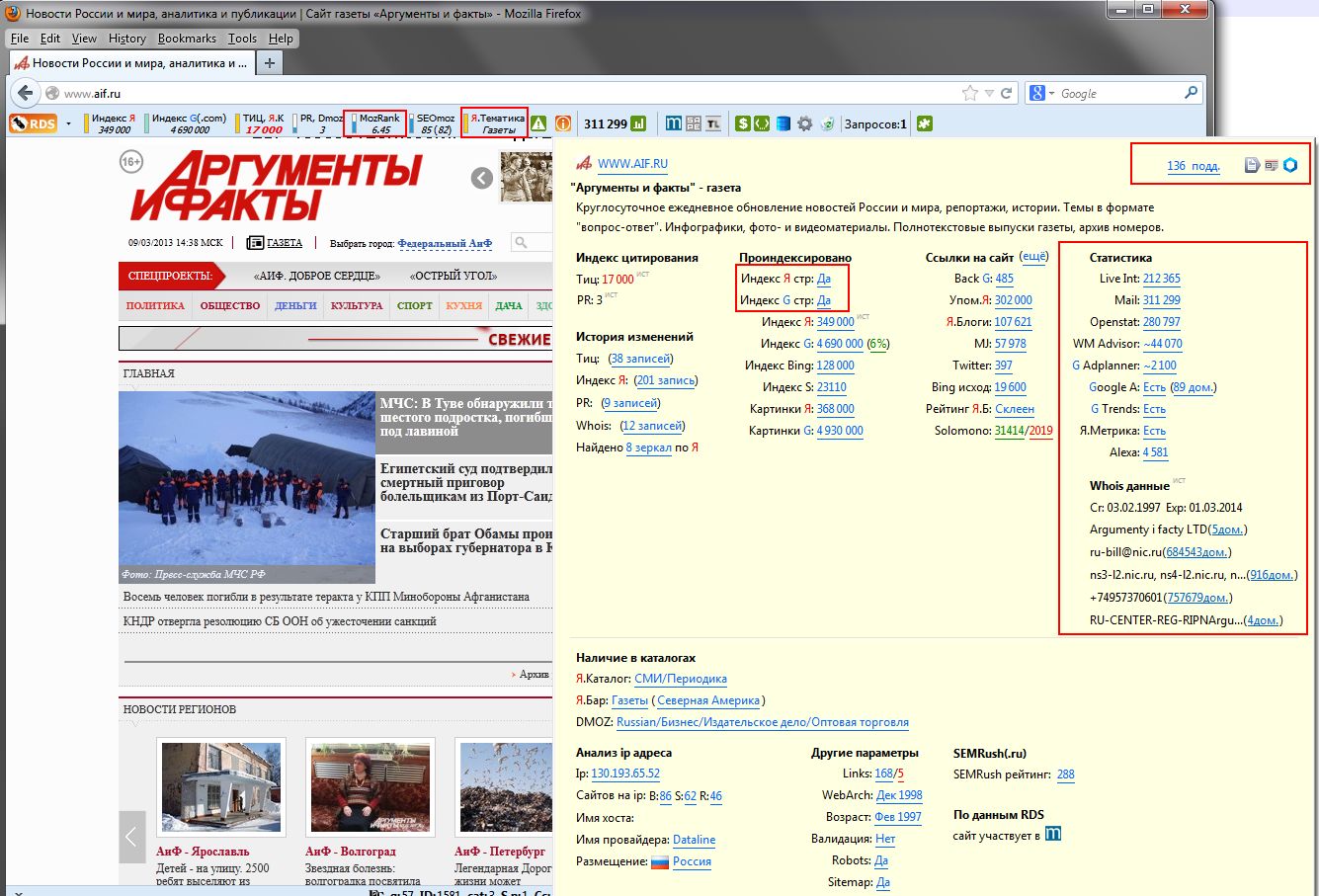Open the 'ещё' link beside Ссылки на сайт
Screen dimensions: 1319x896
(1034, 257)
